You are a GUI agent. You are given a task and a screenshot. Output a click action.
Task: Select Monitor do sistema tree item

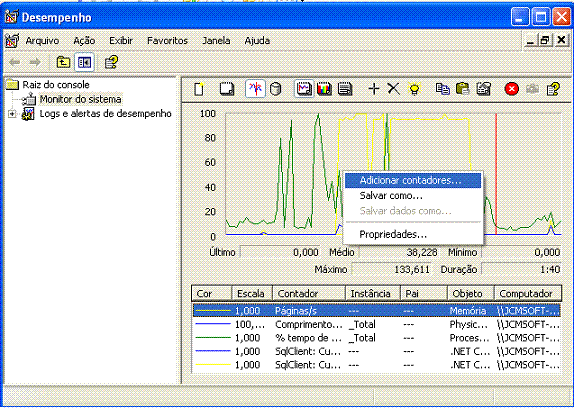click(x=80, y=99)
